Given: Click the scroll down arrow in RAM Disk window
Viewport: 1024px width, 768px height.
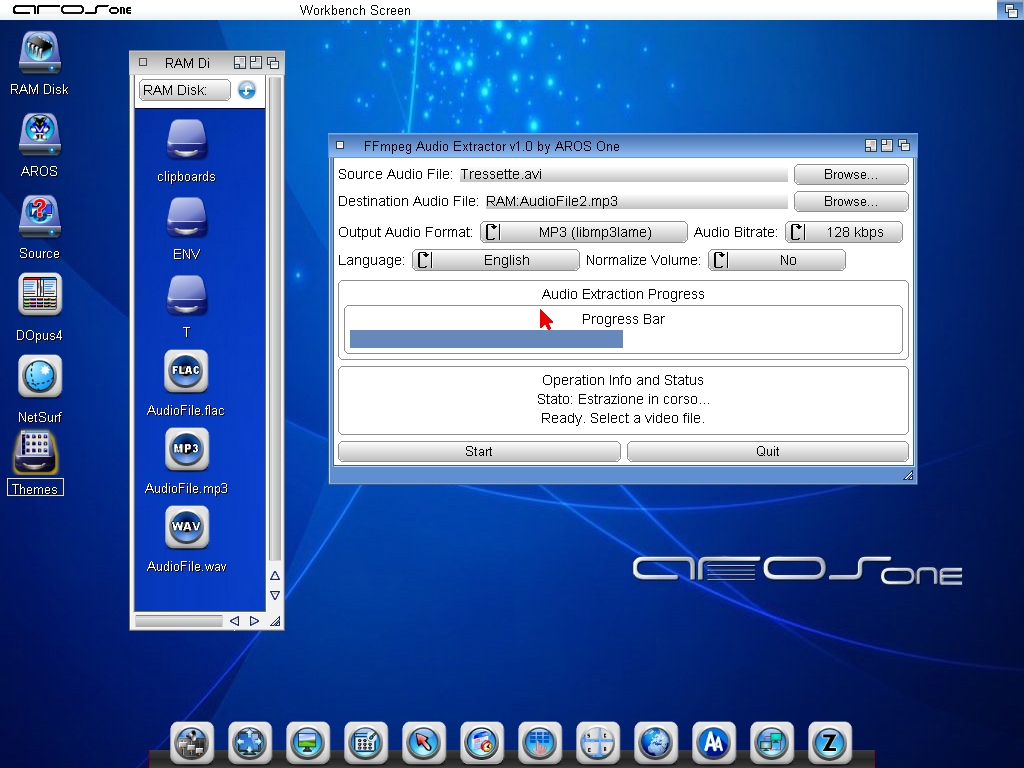Looking at the screenshot, I should 275,595.
